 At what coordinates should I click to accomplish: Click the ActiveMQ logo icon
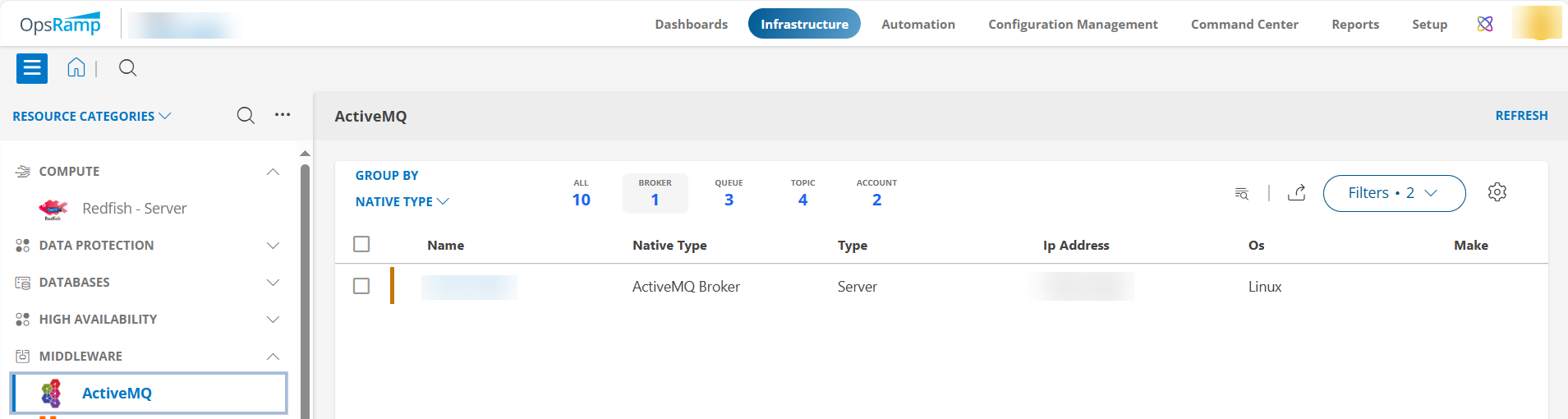(x=52, y=394)
